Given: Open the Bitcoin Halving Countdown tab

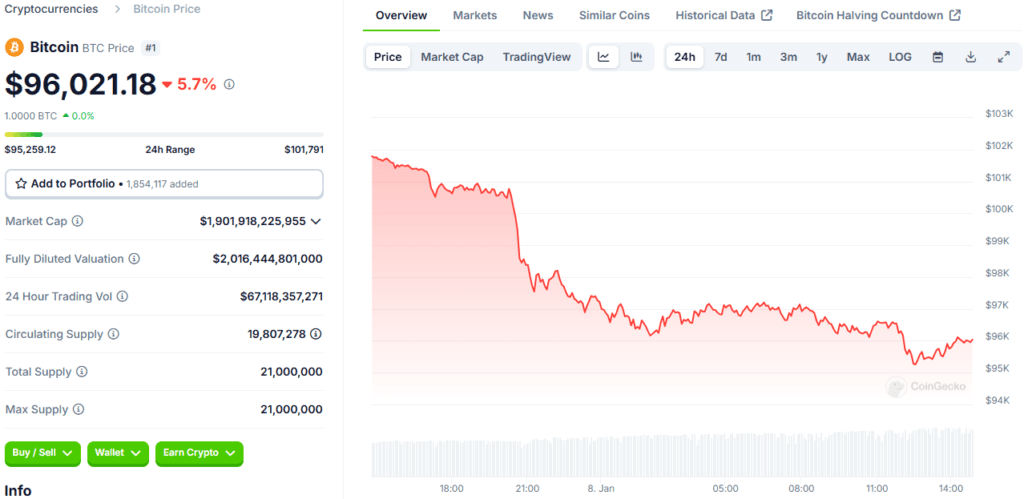Looking at the screenshot, I should pos(878,15).
